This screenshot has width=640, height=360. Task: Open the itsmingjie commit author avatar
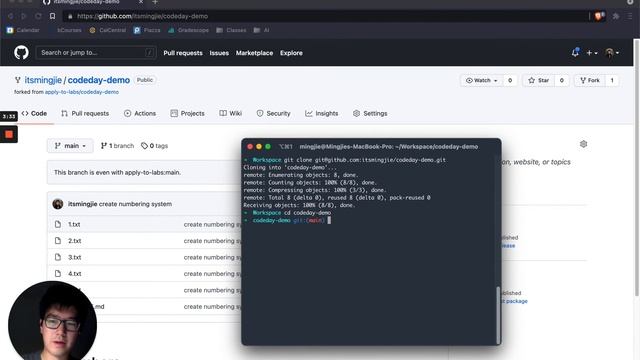(58, 204)
